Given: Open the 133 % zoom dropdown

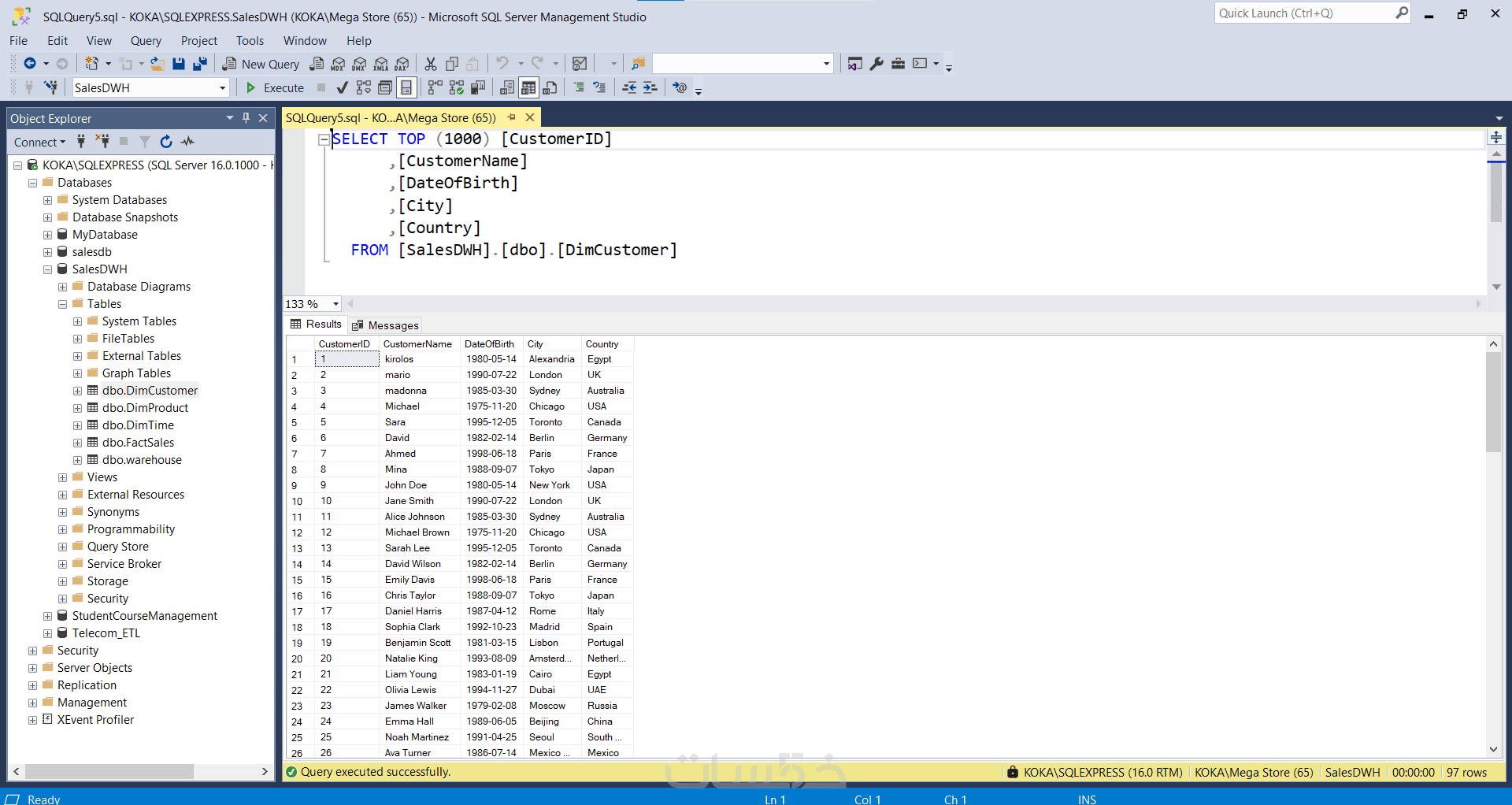Looking at the screenshot, I should 336,304.
